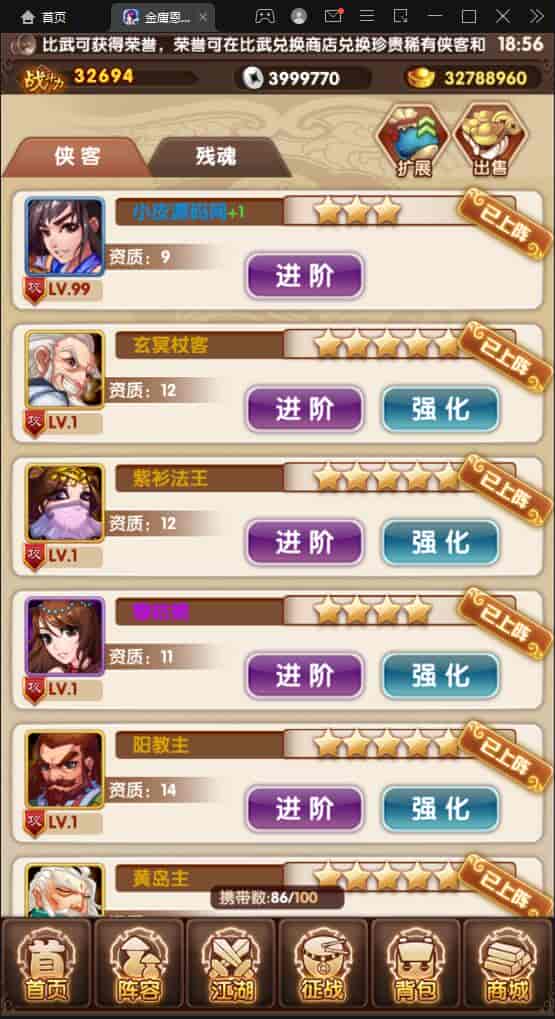The width and height of the screenshot is (555, 1019).
Task: Click the gamepad icon in title bar
Action: click(x=265, y=16)
